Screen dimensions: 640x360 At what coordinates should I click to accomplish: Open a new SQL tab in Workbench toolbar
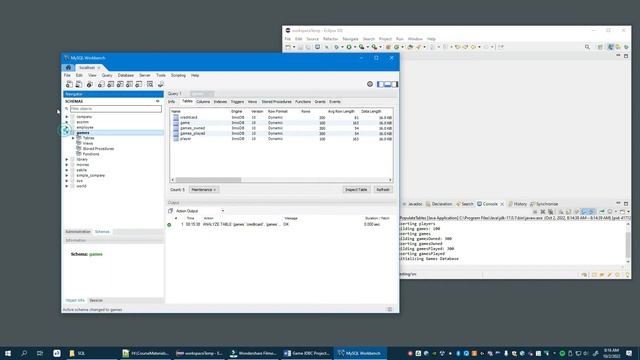[x=69, y=84]
